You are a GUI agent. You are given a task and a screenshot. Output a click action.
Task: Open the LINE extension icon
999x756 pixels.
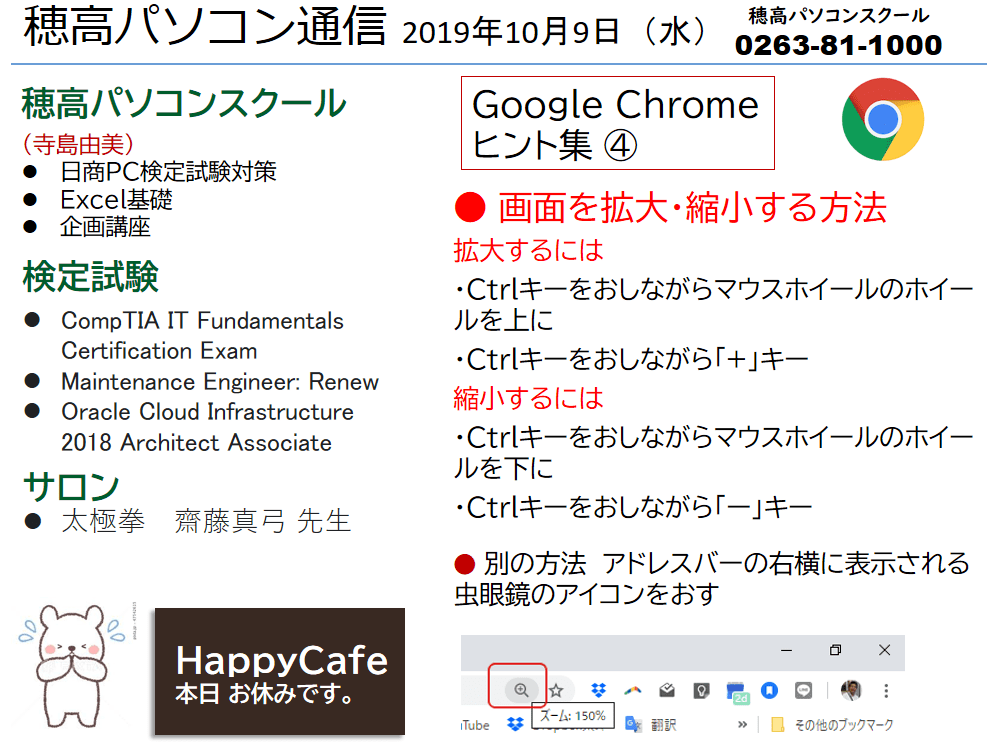[x=803, y=690]
